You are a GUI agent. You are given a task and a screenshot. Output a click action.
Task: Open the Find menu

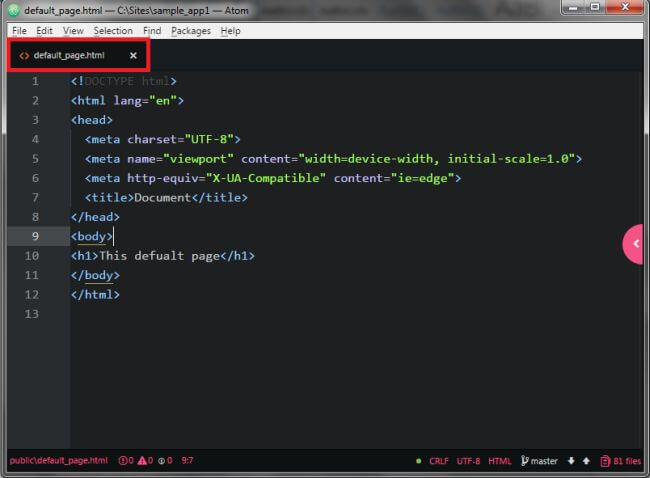[x=152, y=31]
